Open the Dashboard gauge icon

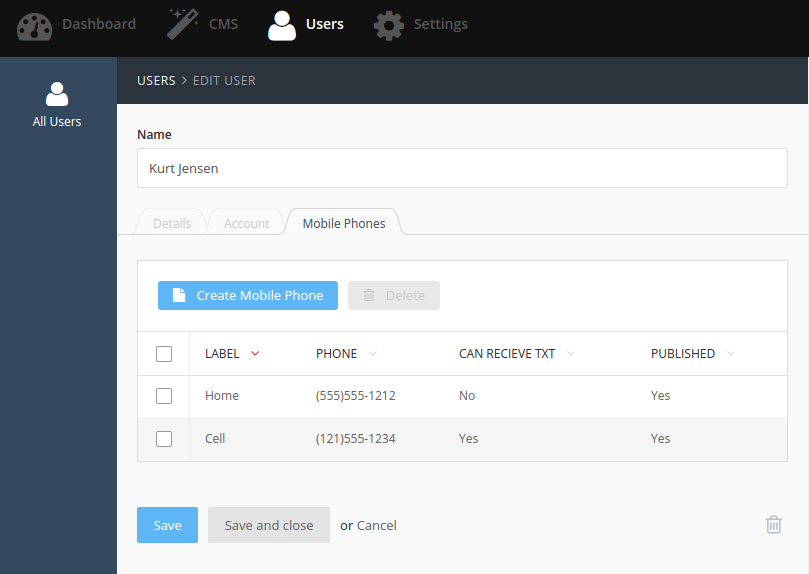pyautogui.click(x=35, y=26)
